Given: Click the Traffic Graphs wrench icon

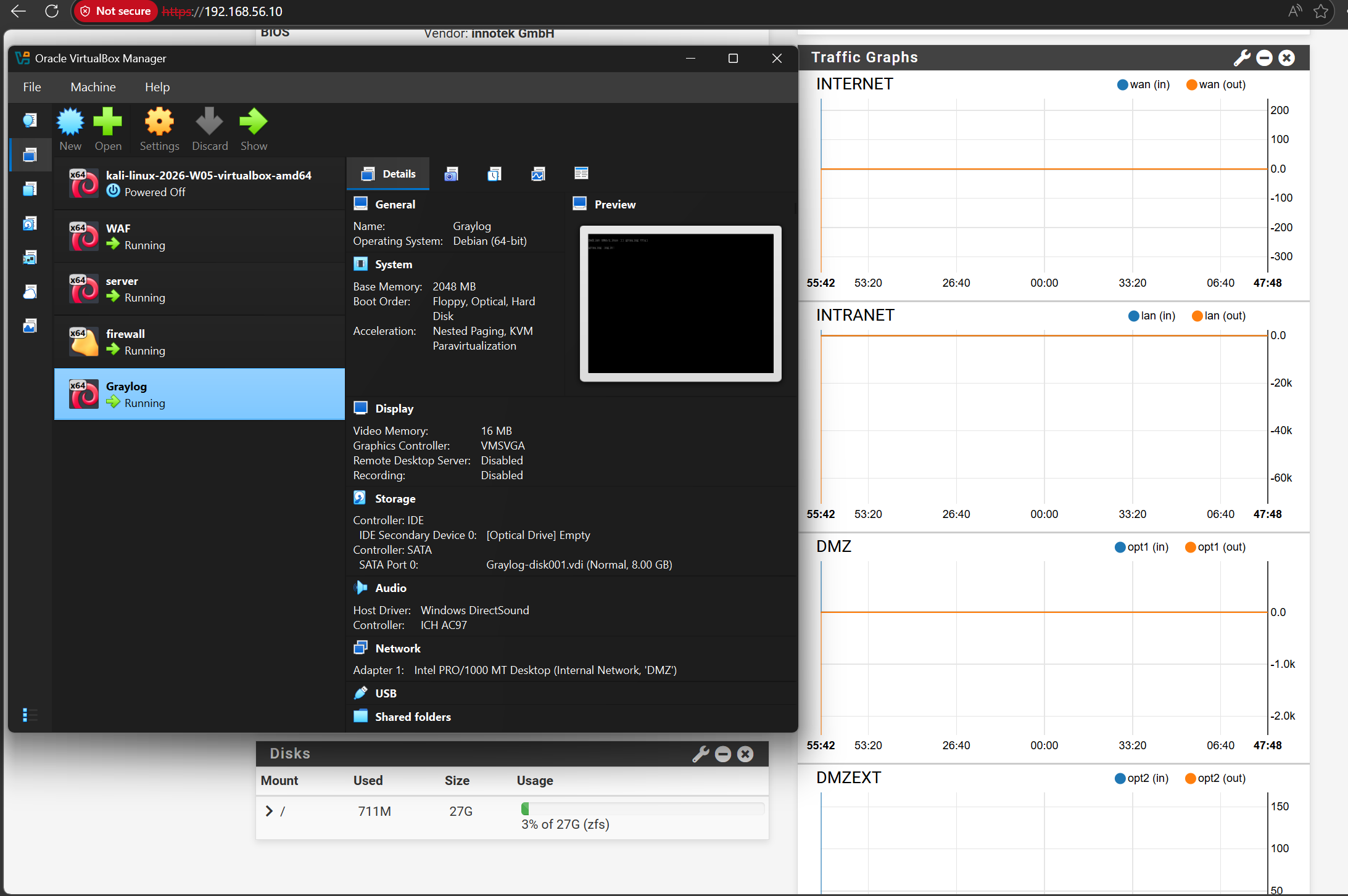Looking at the screenshot, I should tap(1242, 58).
